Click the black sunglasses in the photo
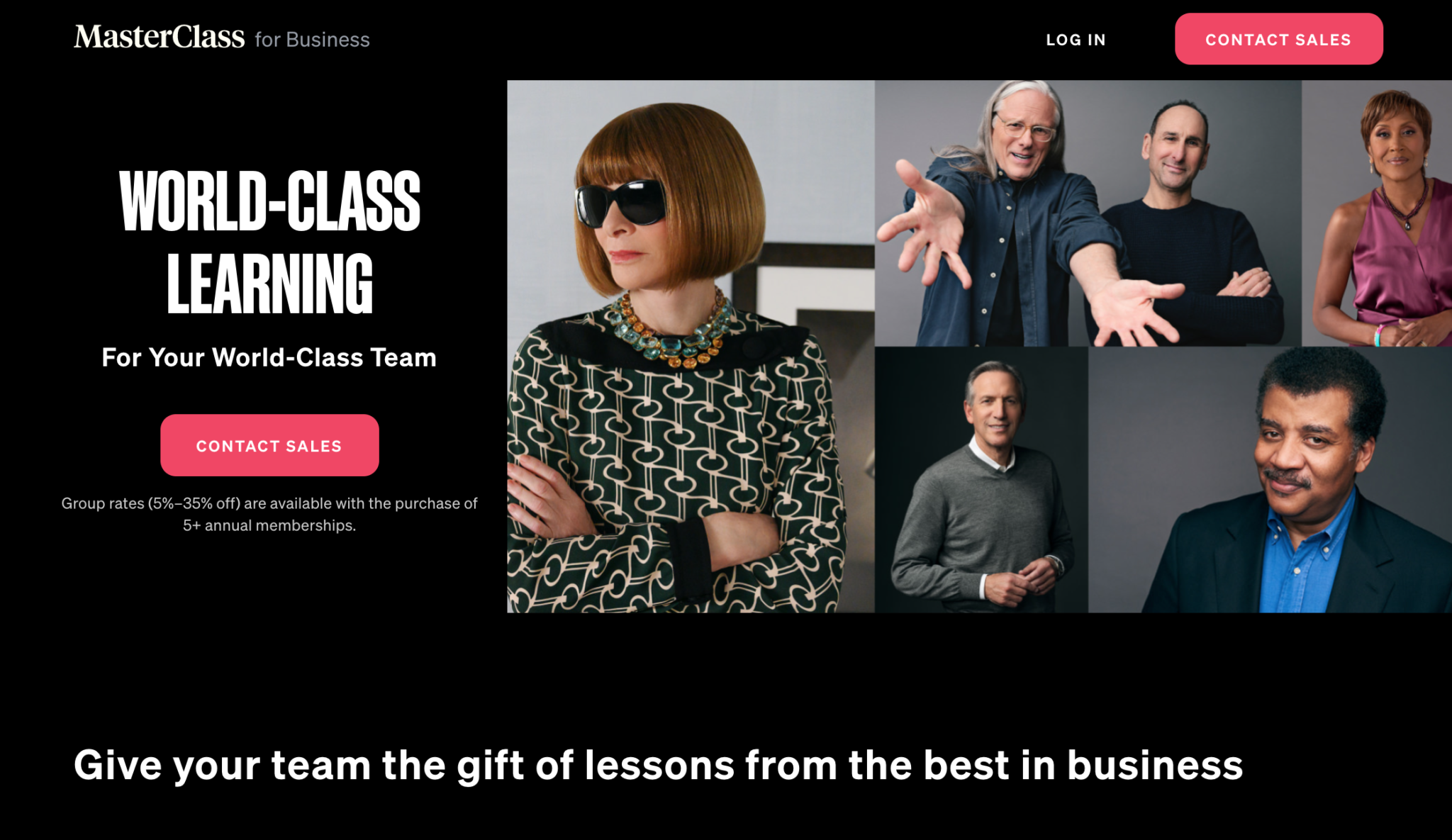 coord(621,203)
